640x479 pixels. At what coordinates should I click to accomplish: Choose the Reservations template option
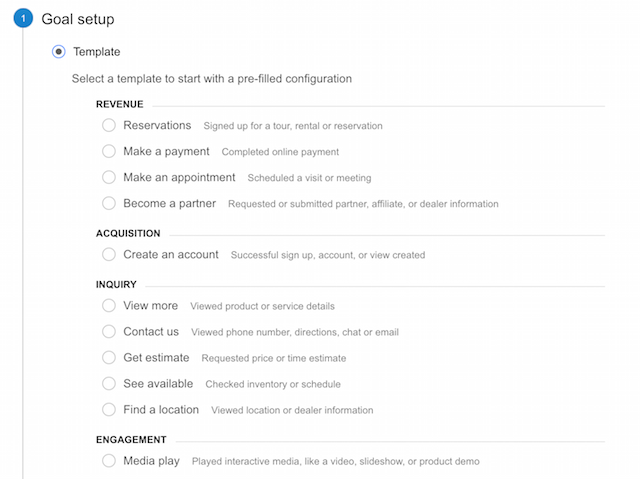109,125
